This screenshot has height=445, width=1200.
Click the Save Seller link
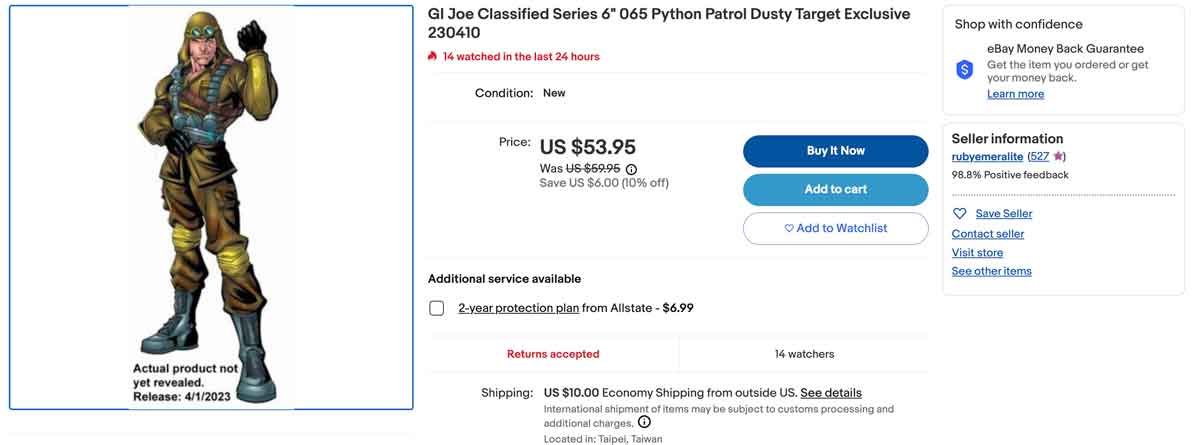pos(1003,213)
